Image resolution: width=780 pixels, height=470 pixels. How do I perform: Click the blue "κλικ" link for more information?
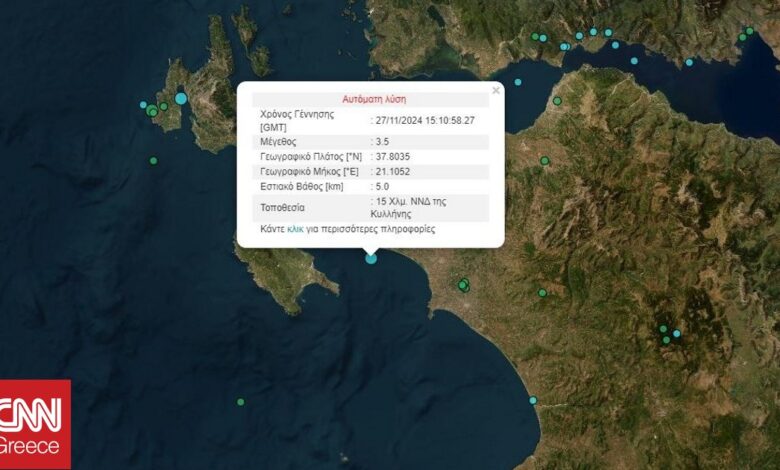[x=295, y=229]
